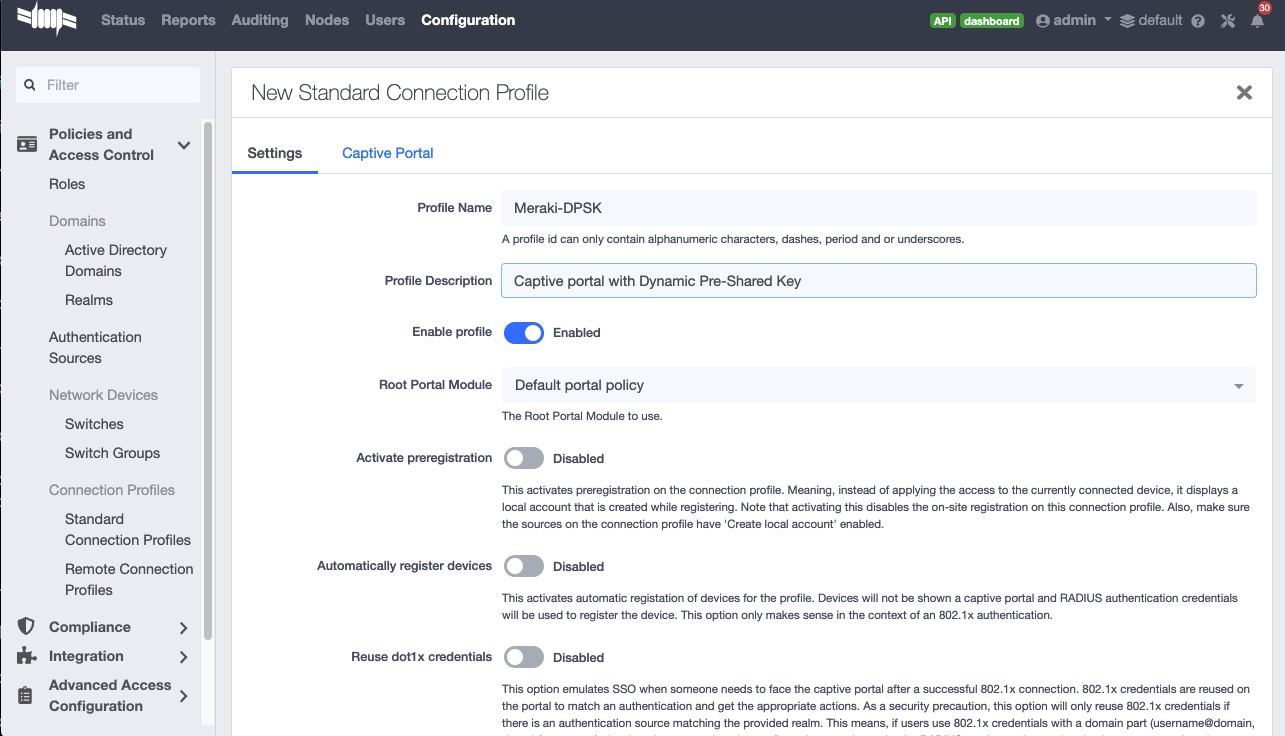Switch to the Captive Portal tab

pyautogui.click(x=387, y=153)
